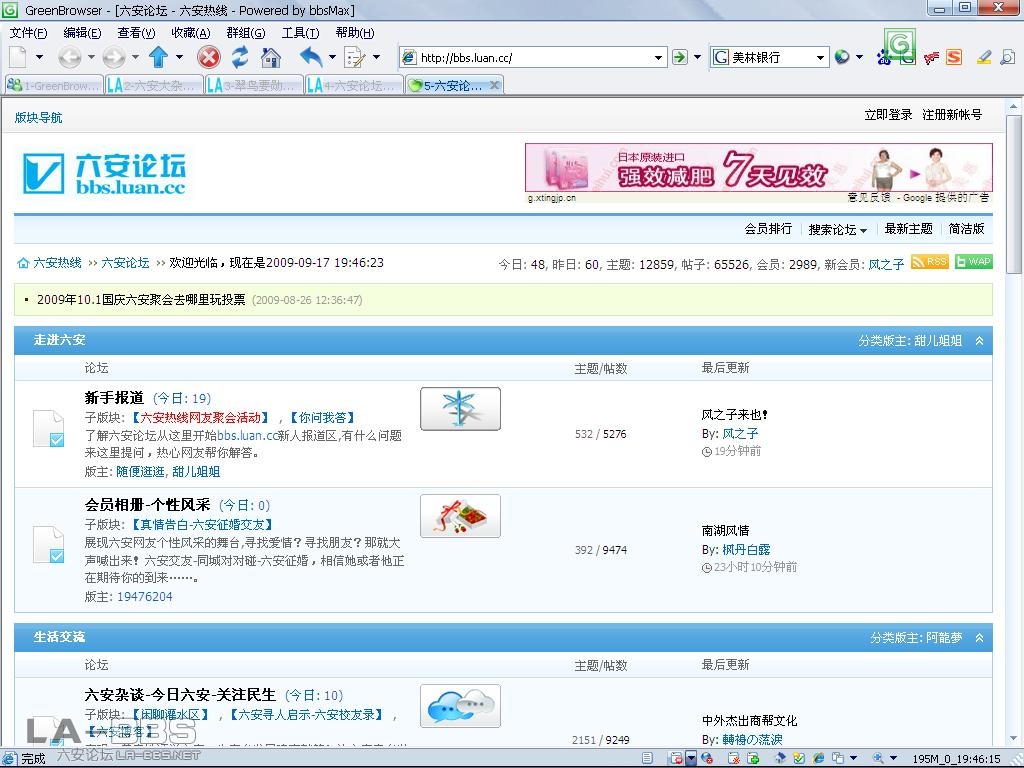Switch to the 2-六安大杂 browser tab
This screenshot has width=1024, height=768.
pyautogui.click(x=153, y=86)
